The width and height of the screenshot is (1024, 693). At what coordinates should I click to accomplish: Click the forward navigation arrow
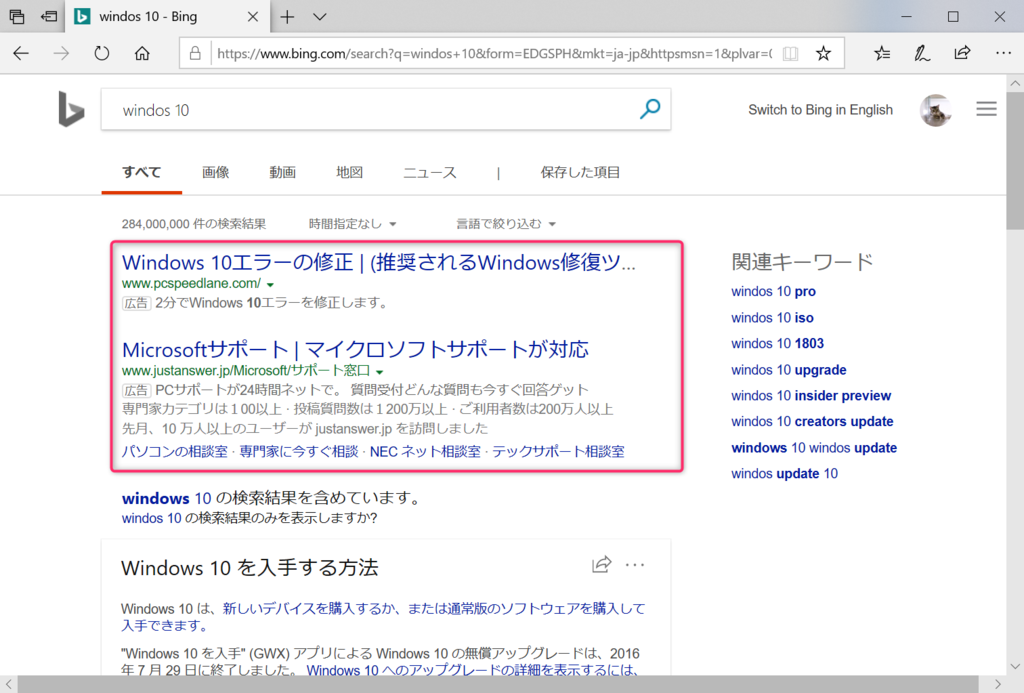pos(61,54)
